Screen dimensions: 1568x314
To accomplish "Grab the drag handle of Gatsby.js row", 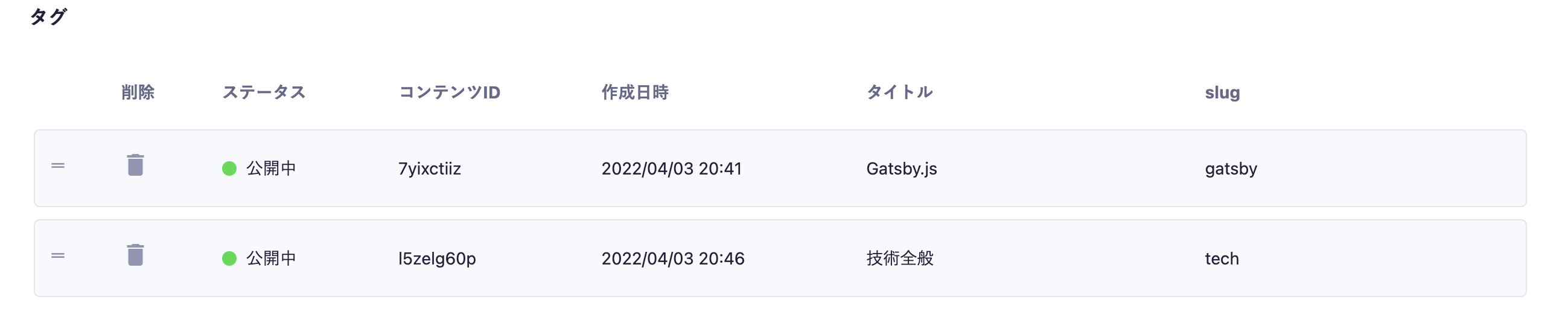I will click(x=58, y=165).
